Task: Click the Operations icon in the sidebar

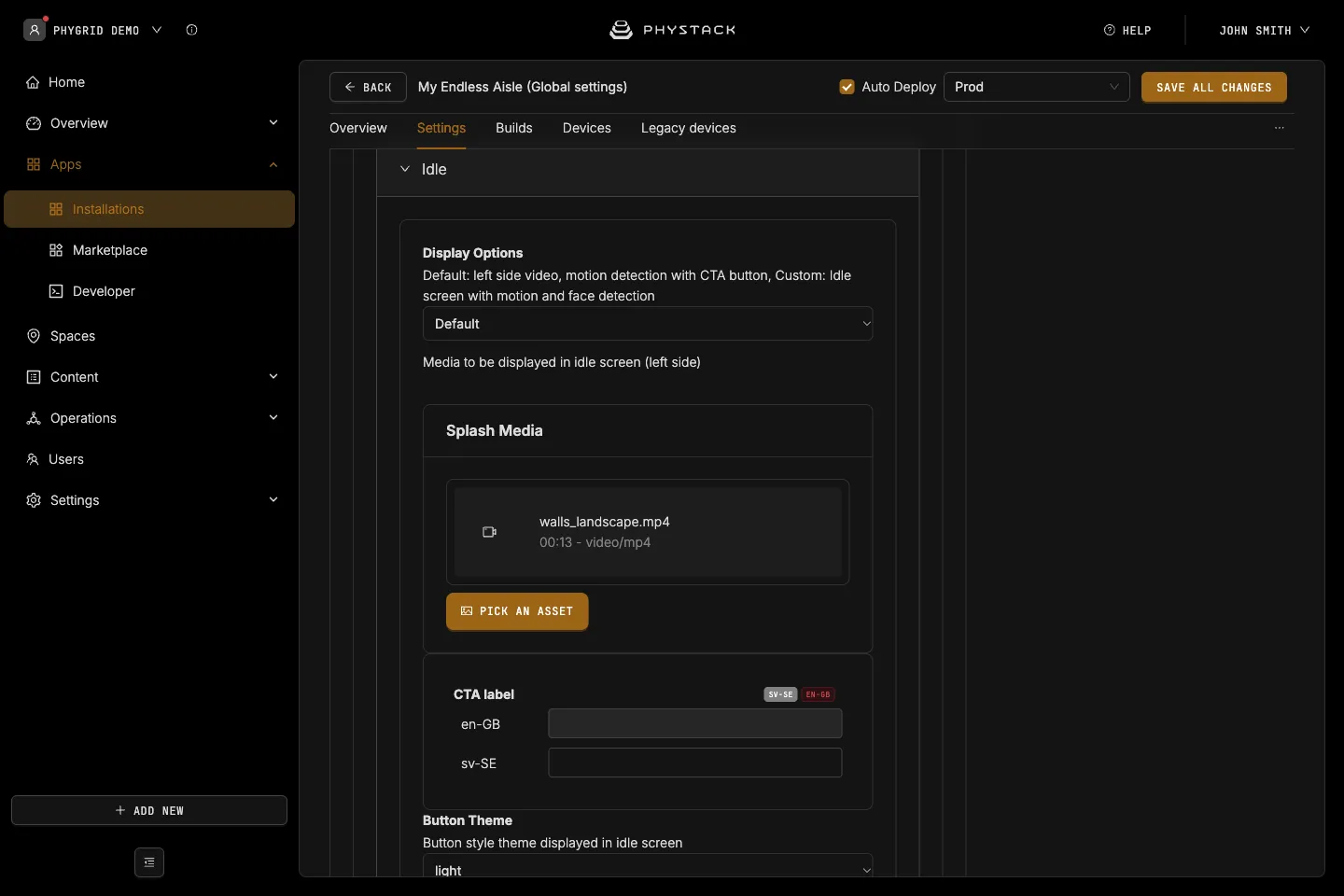Action: (x=34, y=418)
